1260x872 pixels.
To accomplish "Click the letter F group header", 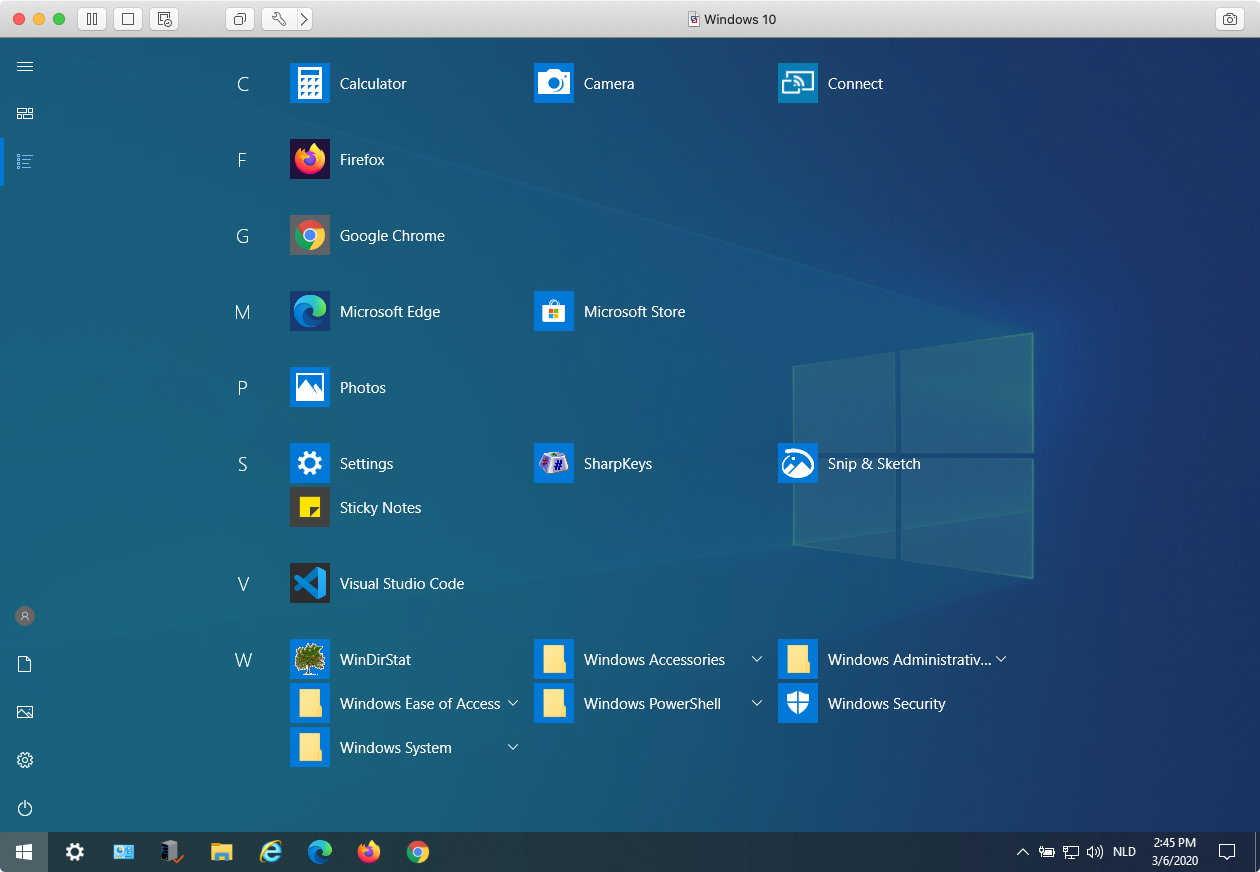I will 242,160.
